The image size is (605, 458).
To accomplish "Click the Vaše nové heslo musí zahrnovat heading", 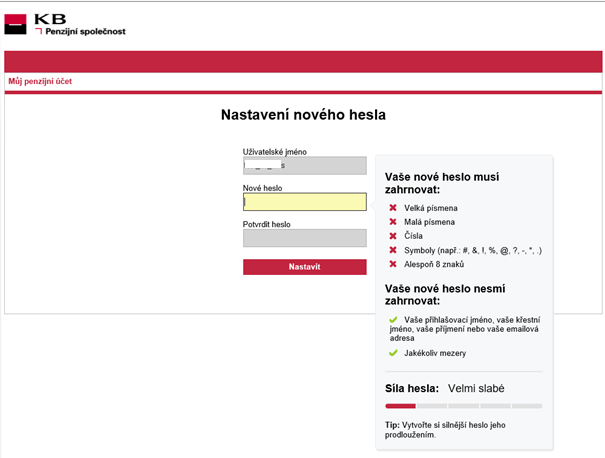I will (x=441, y=183).
